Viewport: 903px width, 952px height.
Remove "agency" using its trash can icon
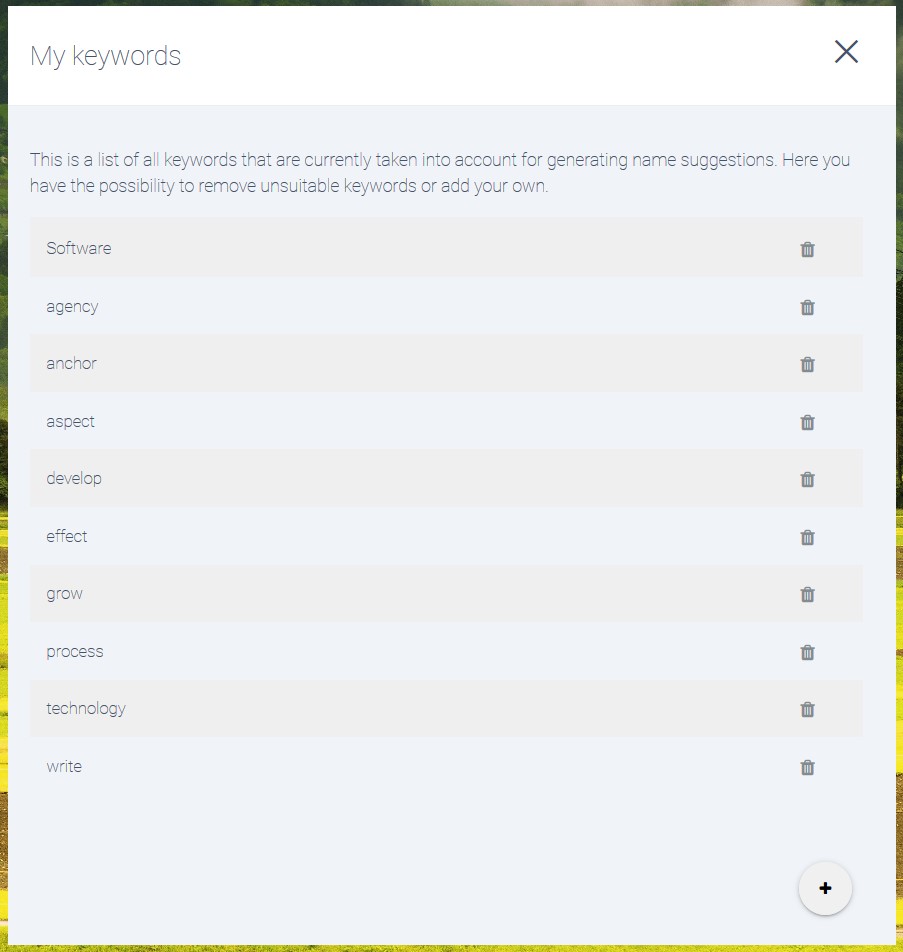[x=808, y=307]
